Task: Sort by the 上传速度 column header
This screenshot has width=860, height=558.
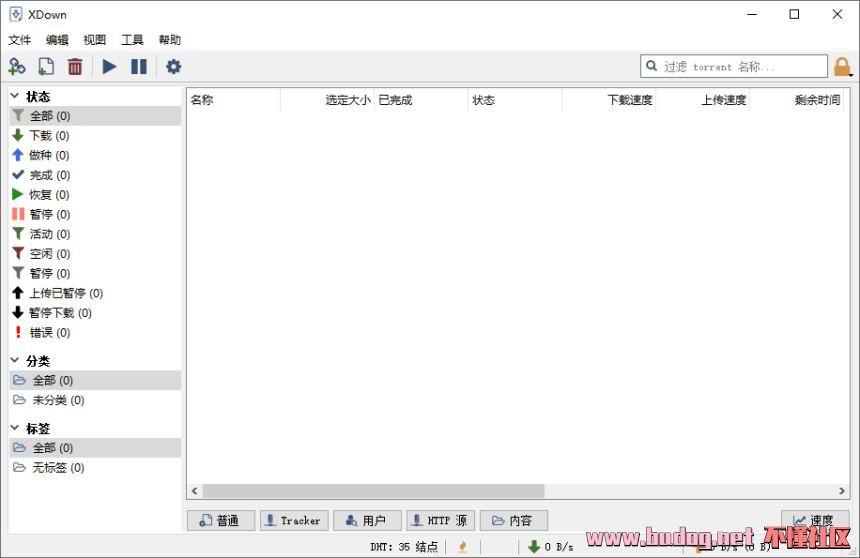Action: [703, 100]
